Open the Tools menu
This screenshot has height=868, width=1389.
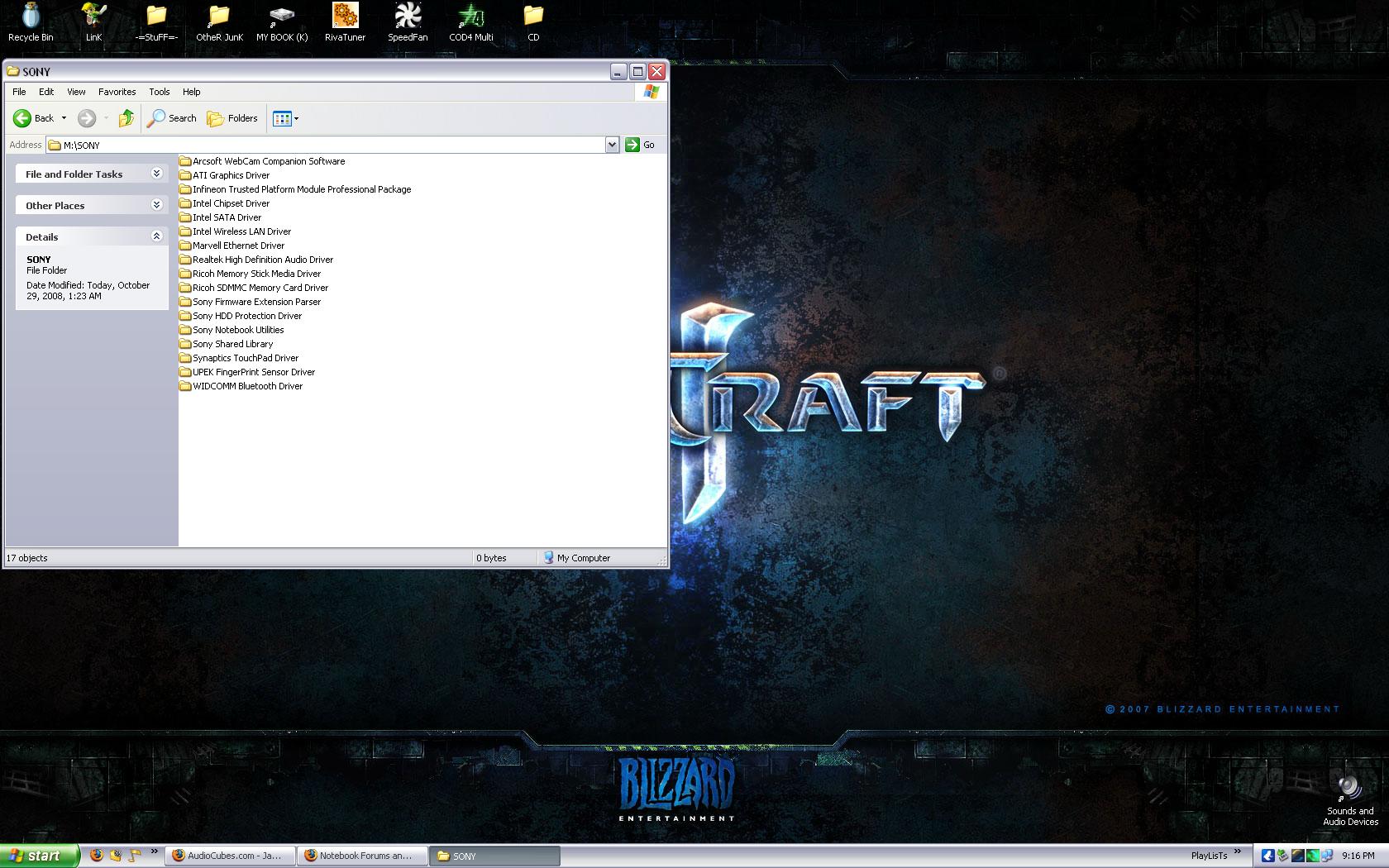159,92
